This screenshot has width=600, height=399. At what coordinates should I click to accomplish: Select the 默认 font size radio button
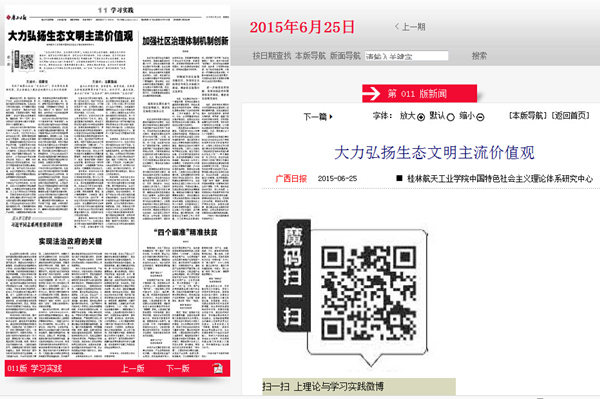coord(450,117)
